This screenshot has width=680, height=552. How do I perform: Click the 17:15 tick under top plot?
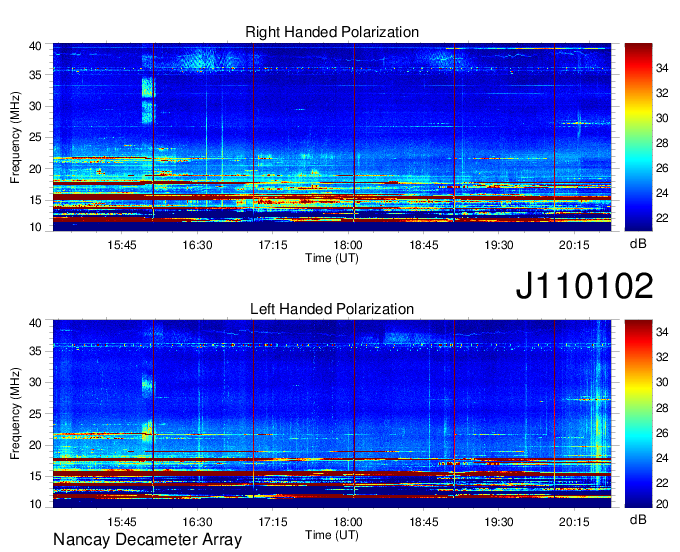point(273,245)
